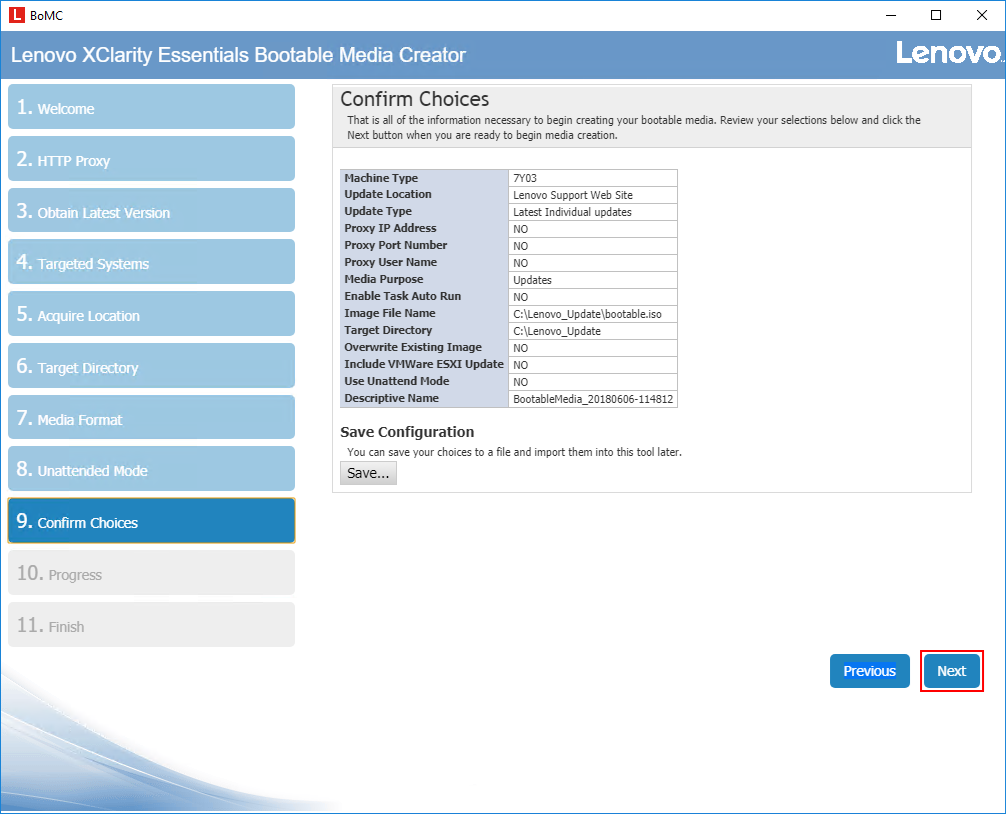Click the Media Purpose value Updates
The image size is (1006, 814).
click(x=593, y=280)
